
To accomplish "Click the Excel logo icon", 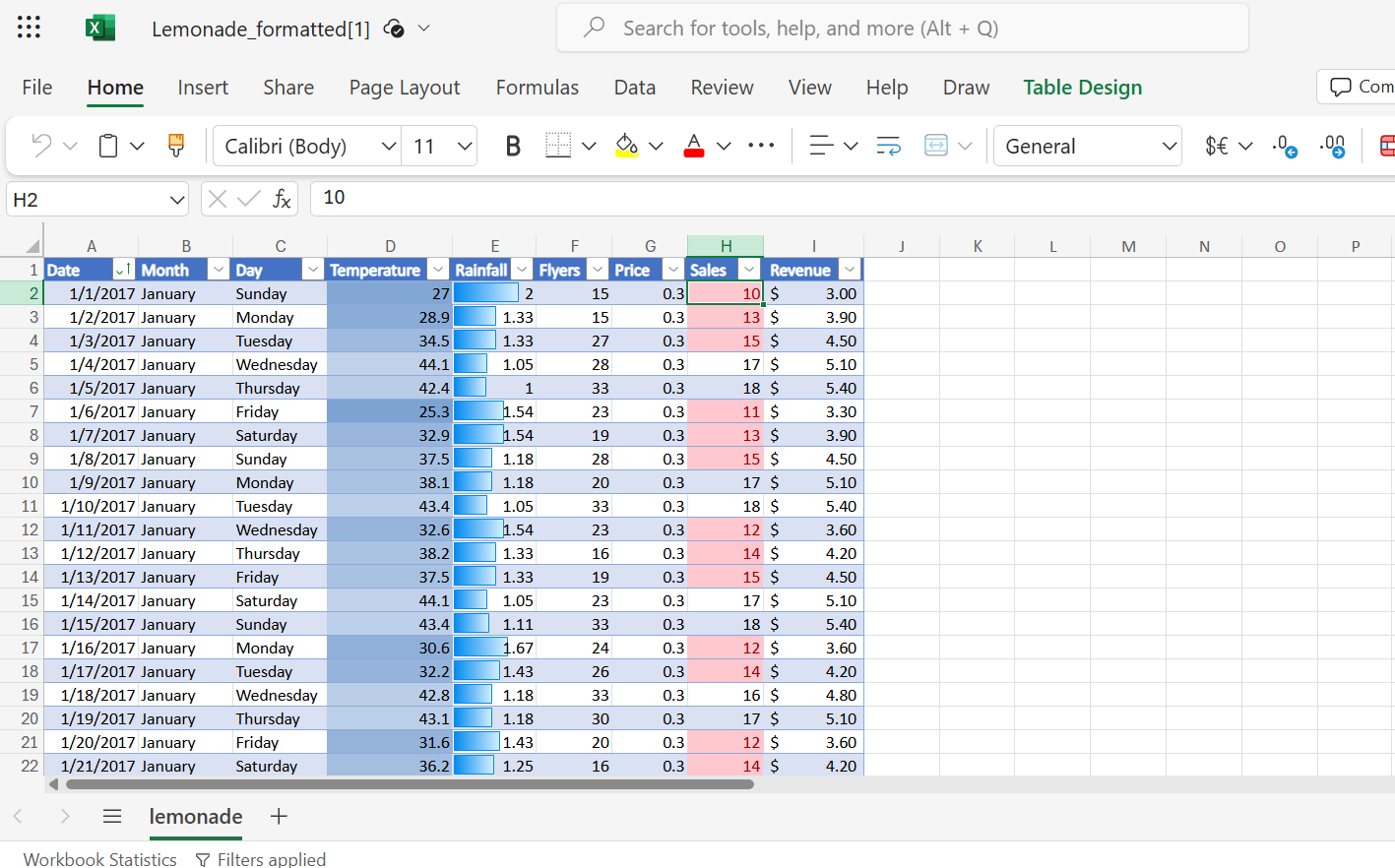I will click(x=99, y=28).
